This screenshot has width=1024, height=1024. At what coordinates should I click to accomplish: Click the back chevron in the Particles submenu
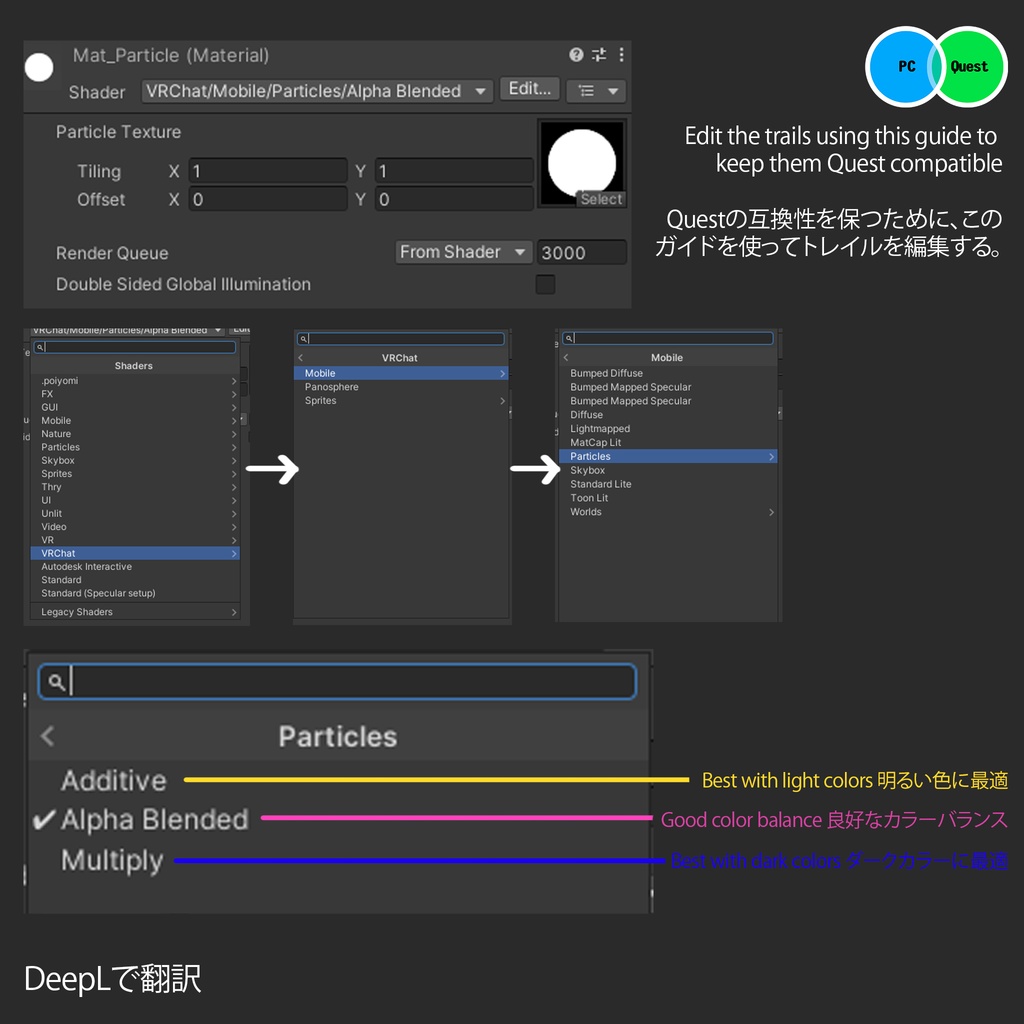(47, 736)
